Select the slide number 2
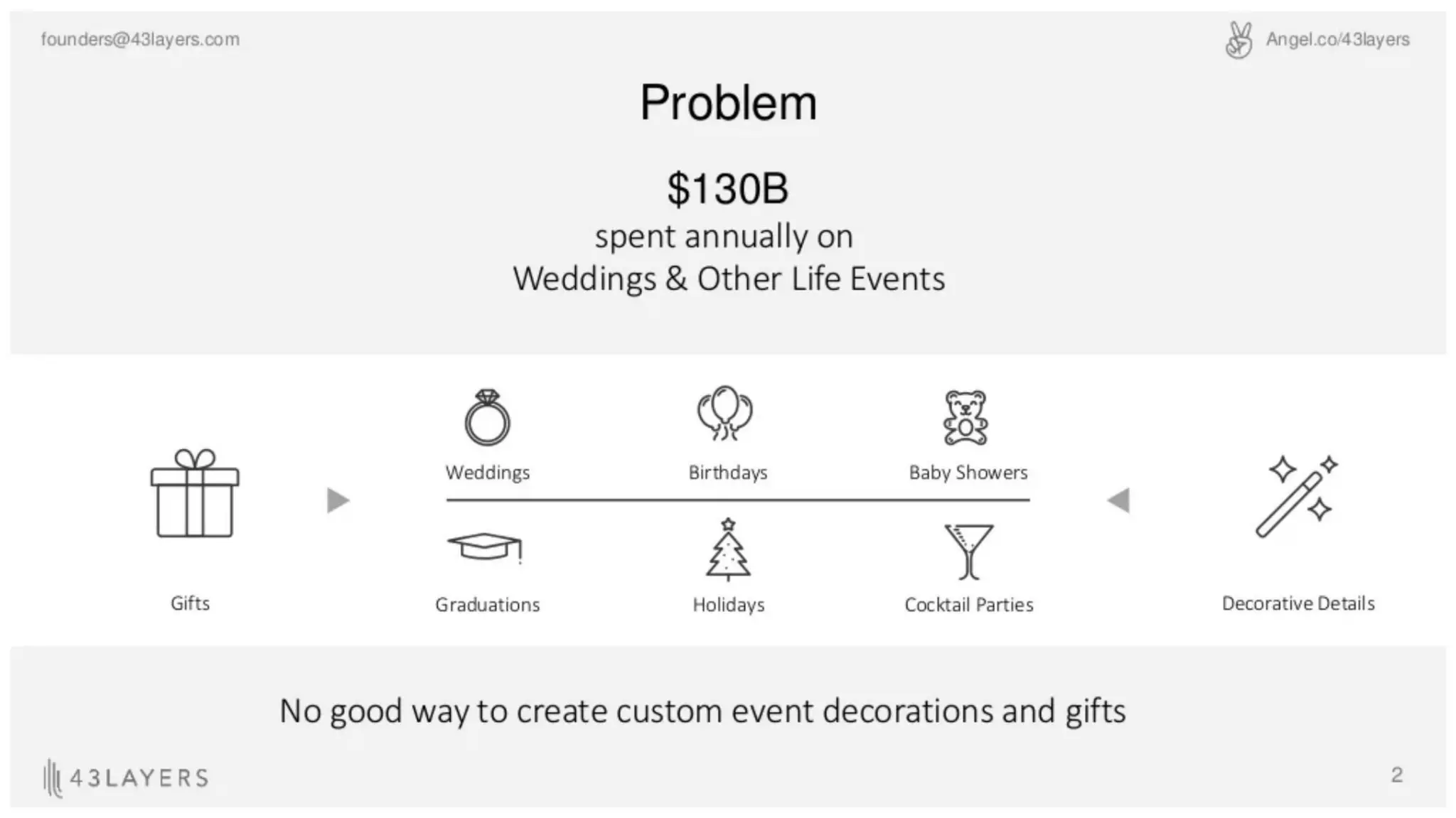Image resolution: width=1456 pixels, height=818 pixels. (1397, 775)
